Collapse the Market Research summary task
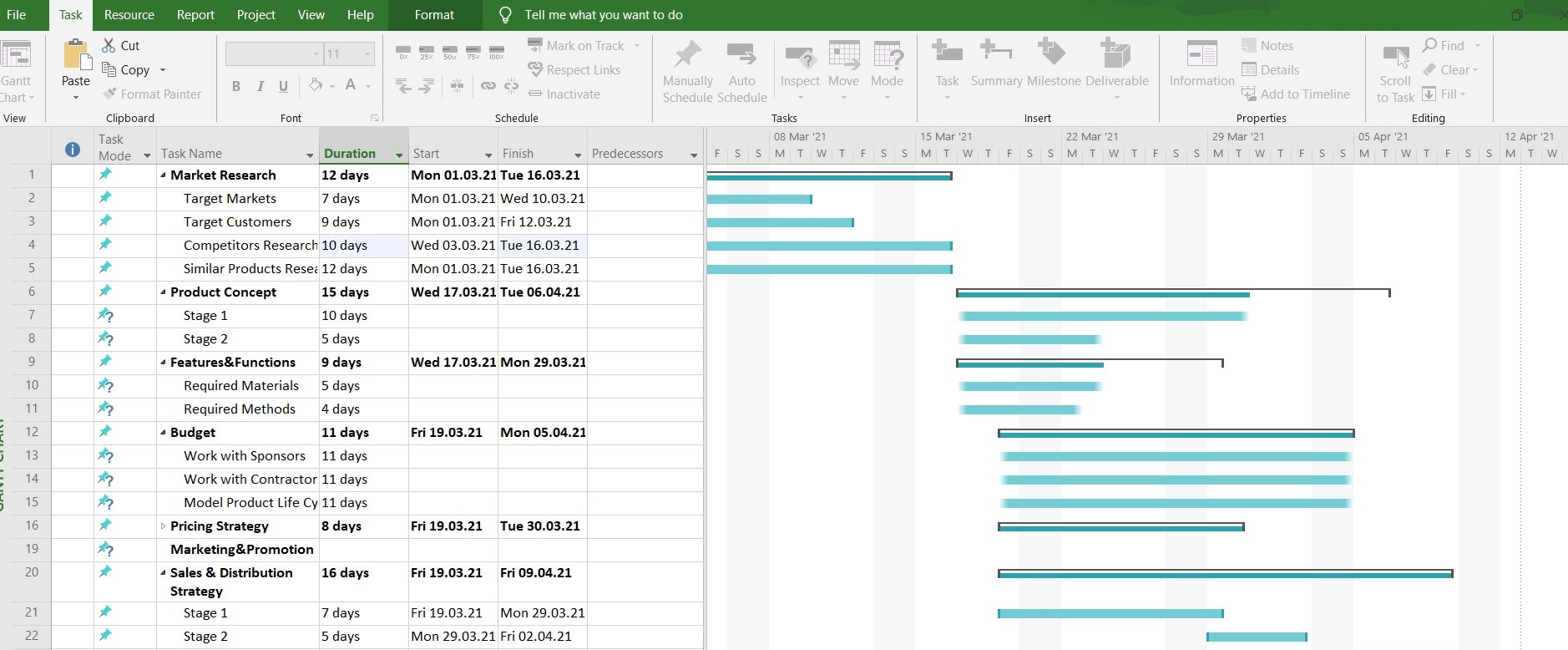1568x650 pixels. pyautogui.click(x=163, y=175)
